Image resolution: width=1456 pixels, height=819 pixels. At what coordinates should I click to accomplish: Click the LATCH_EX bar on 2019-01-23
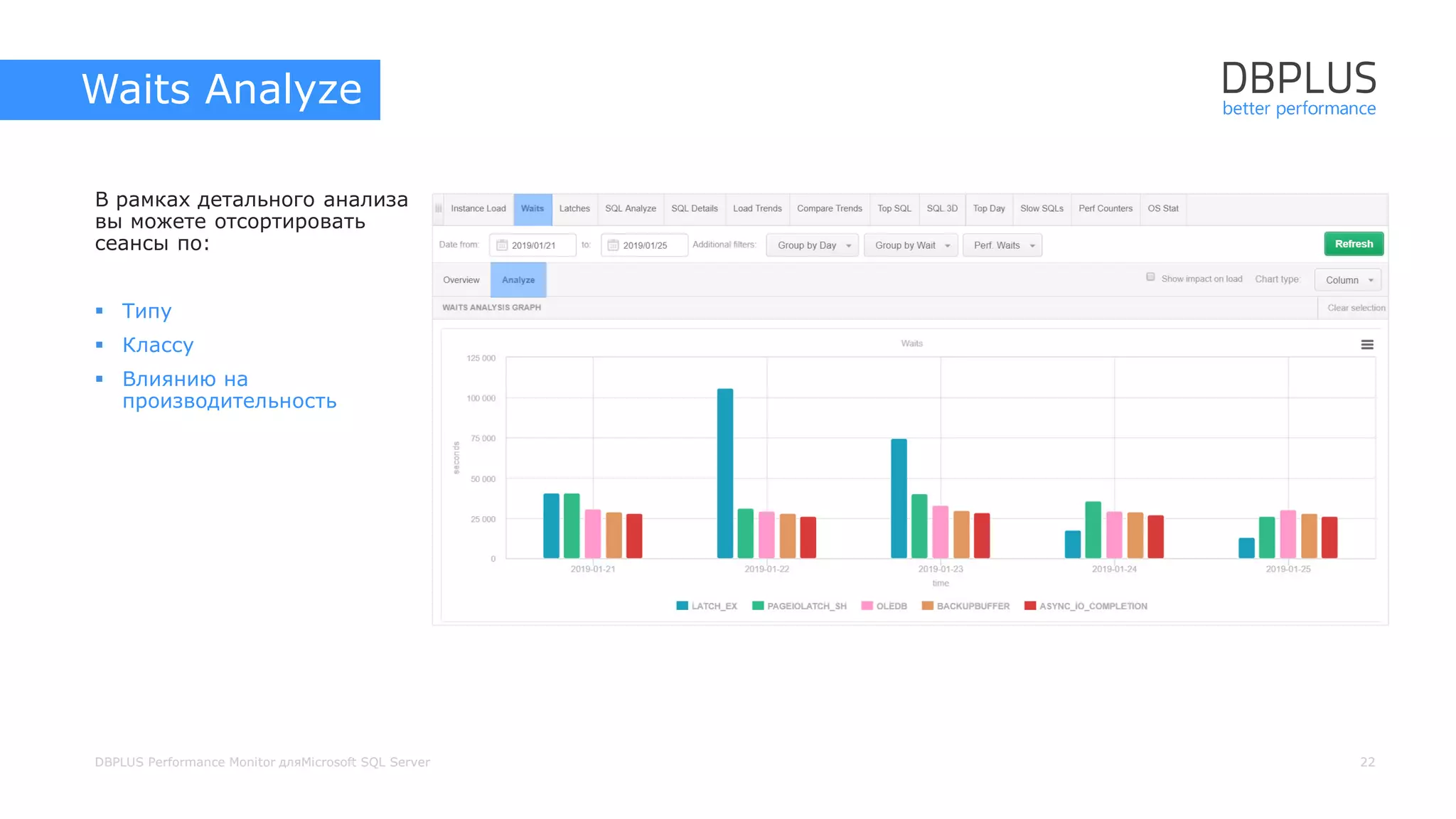pos(899,498)
